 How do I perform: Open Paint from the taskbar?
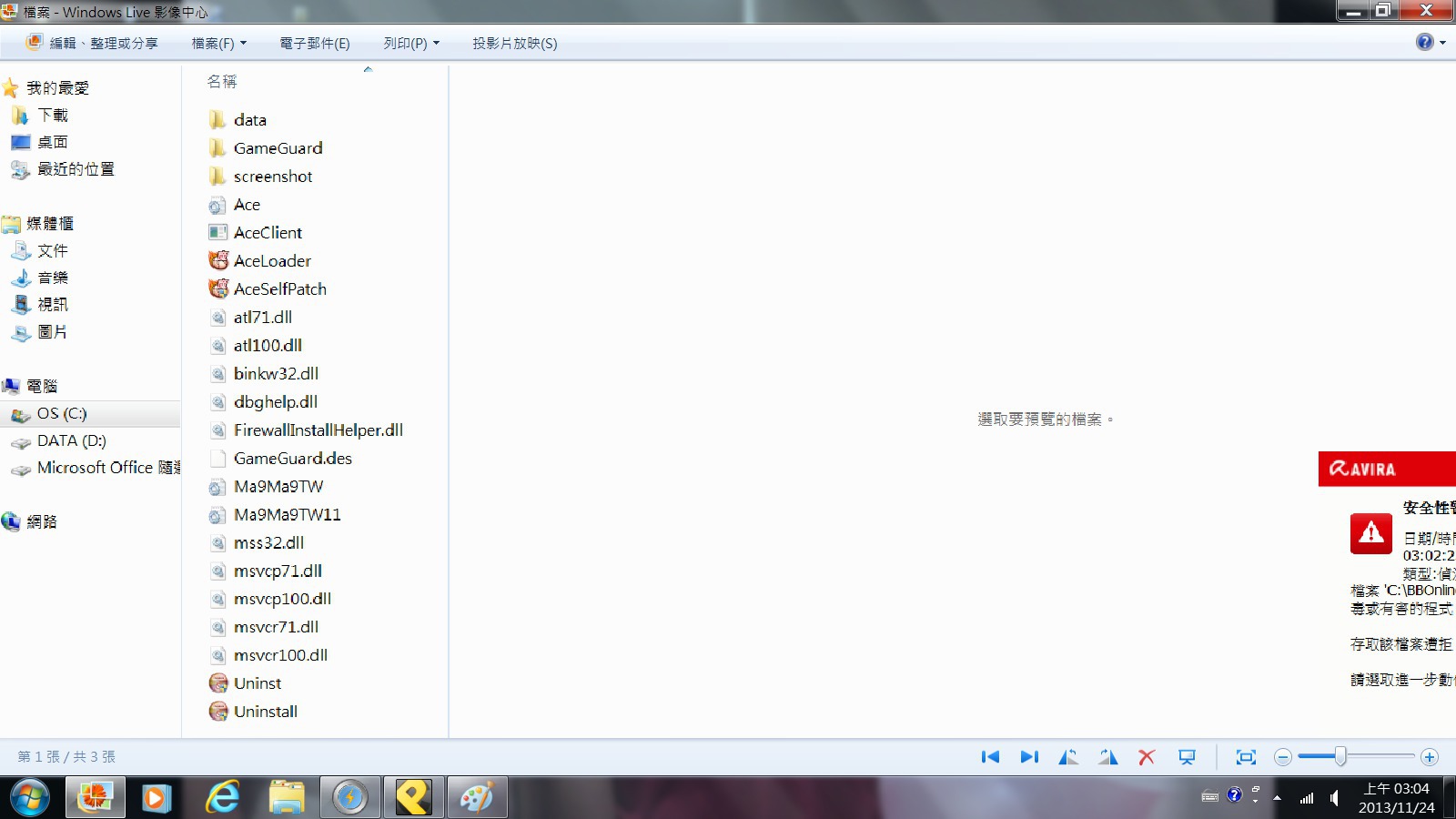(477, 798)
